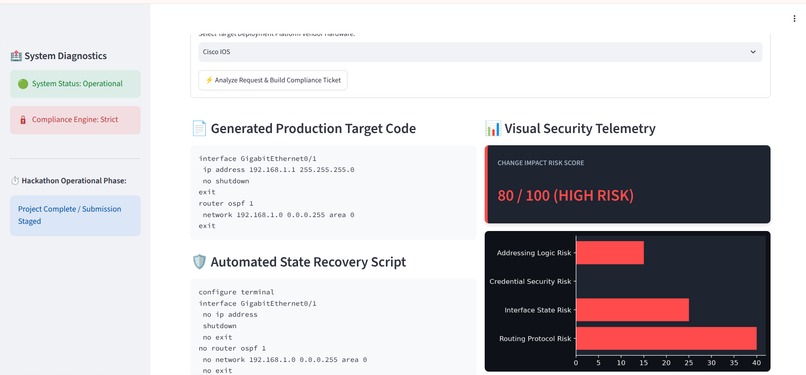Click the Generated Production Target Code heading
The width and height of the screenshot is (806, 375).
coord(313,128)
